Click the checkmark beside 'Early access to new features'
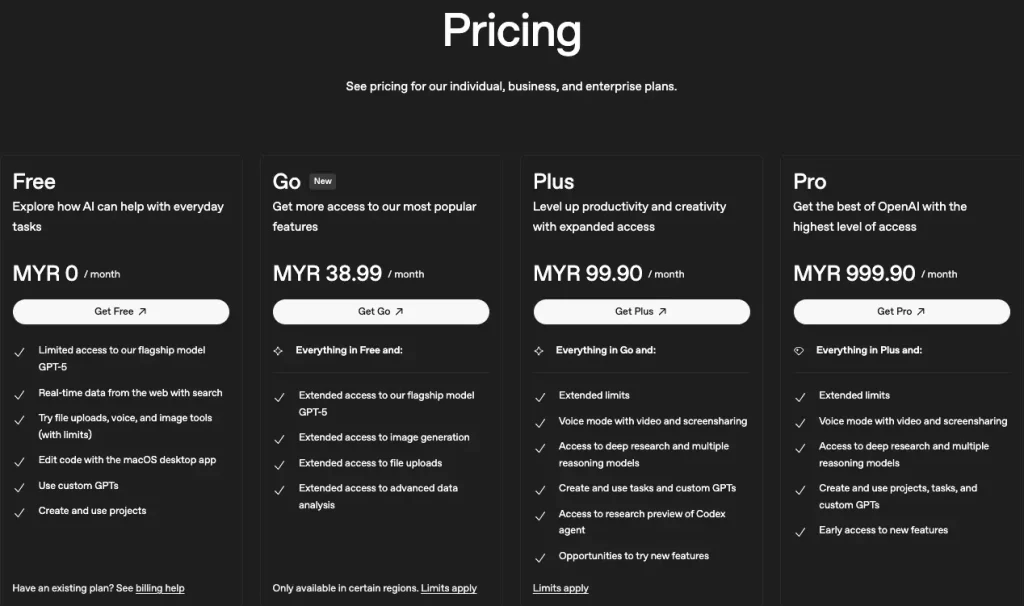The width and height of the screenshot is (1024, 606). tap(801, 530)
